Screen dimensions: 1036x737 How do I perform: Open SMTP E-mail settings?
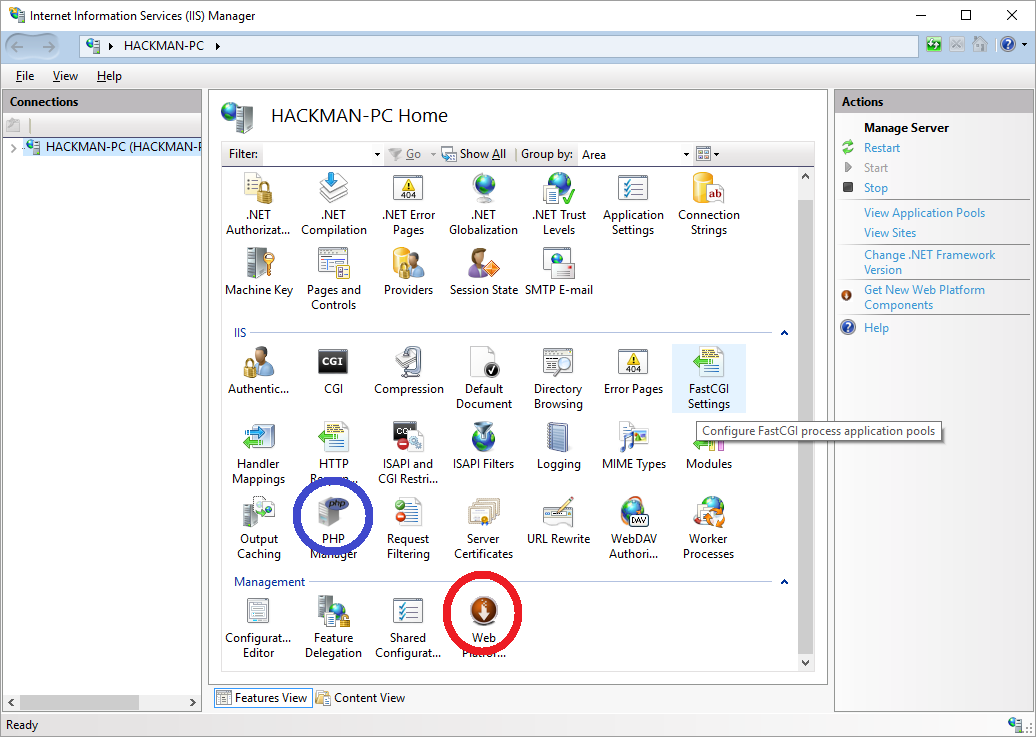[559, 272]
